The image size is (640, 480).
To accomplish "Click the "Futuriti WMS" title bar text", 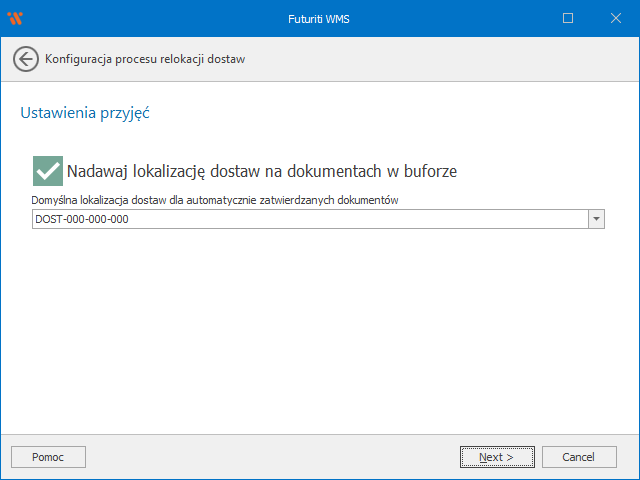I will [319, 18].
